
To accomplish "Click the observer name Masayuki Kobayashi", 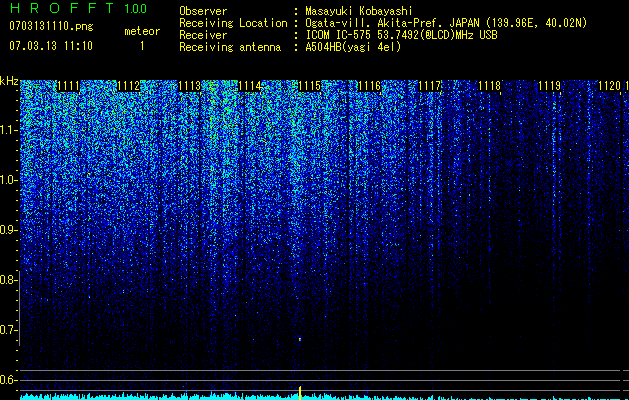I will point(359,11).
